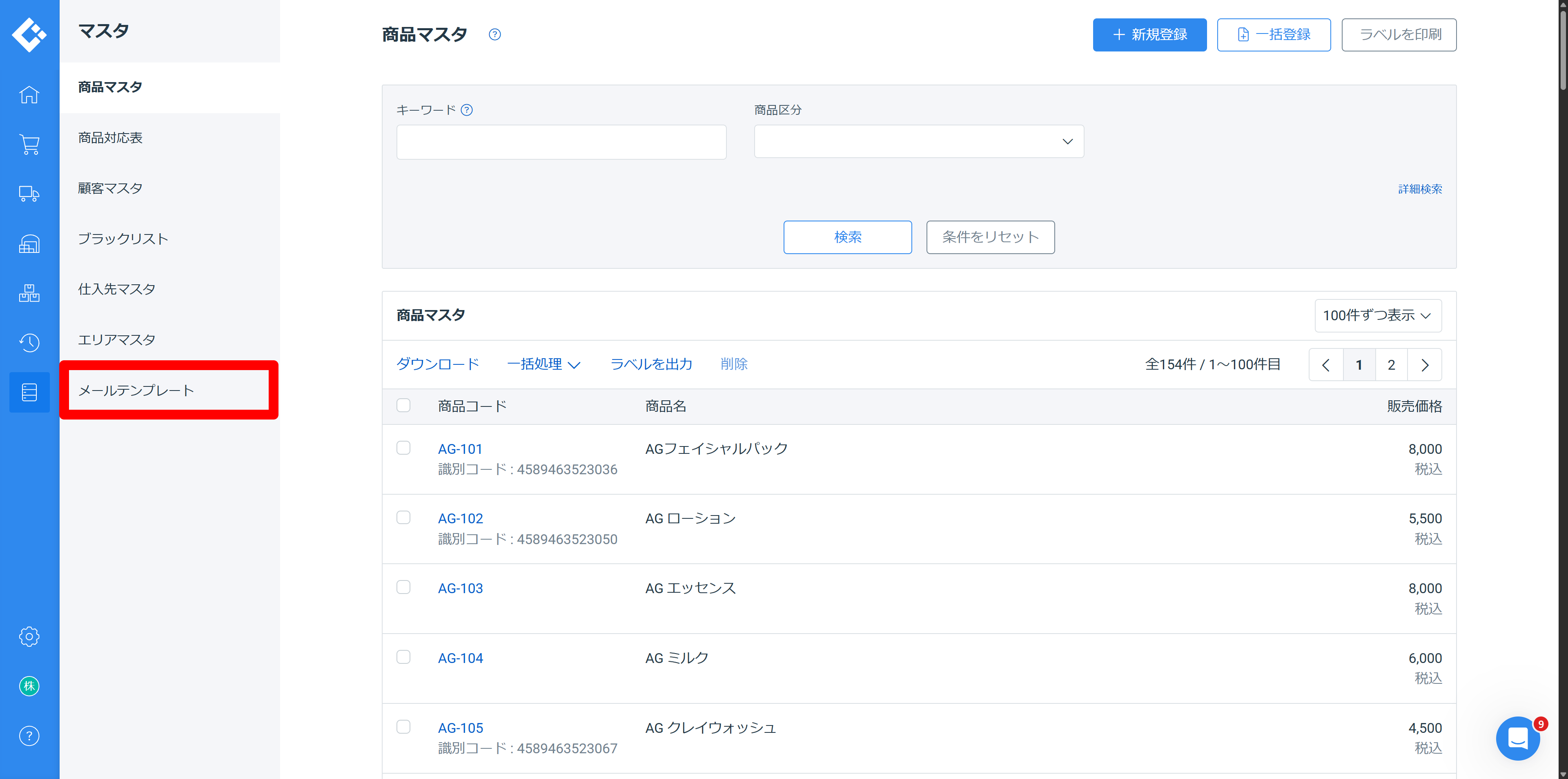The image size is (1568, 779).
Task: Expand the 一括処理 menu
Action: (x=543, y=364)
